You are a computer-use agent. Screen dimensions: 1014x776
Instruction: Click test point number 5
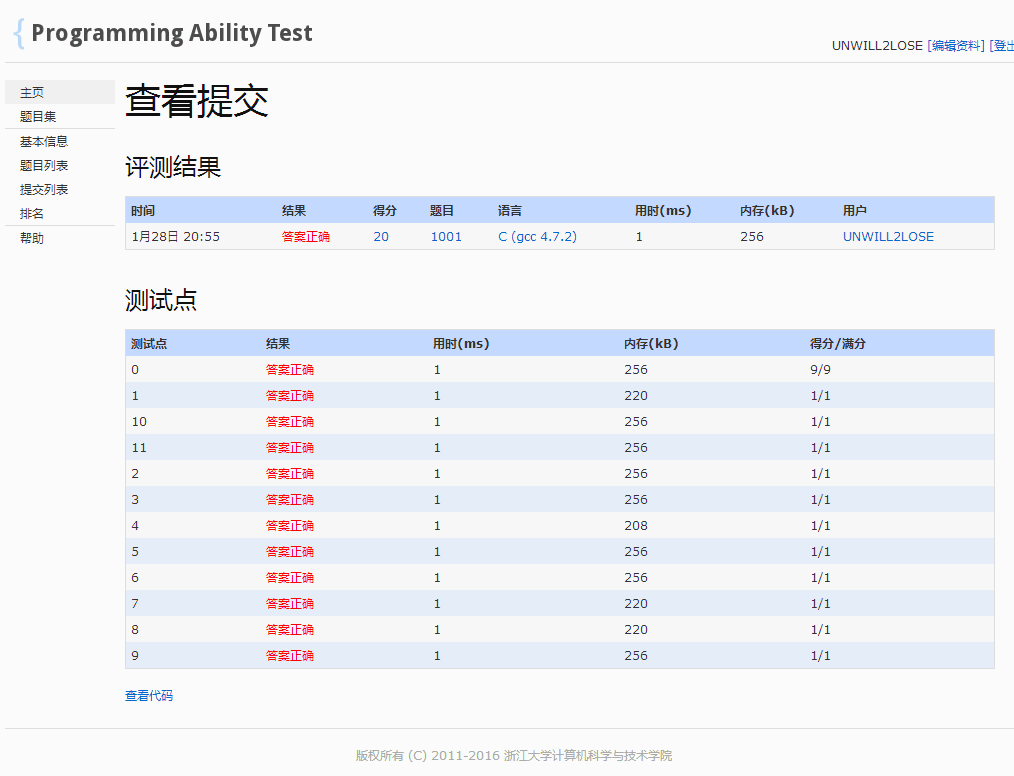coord(135,552)
